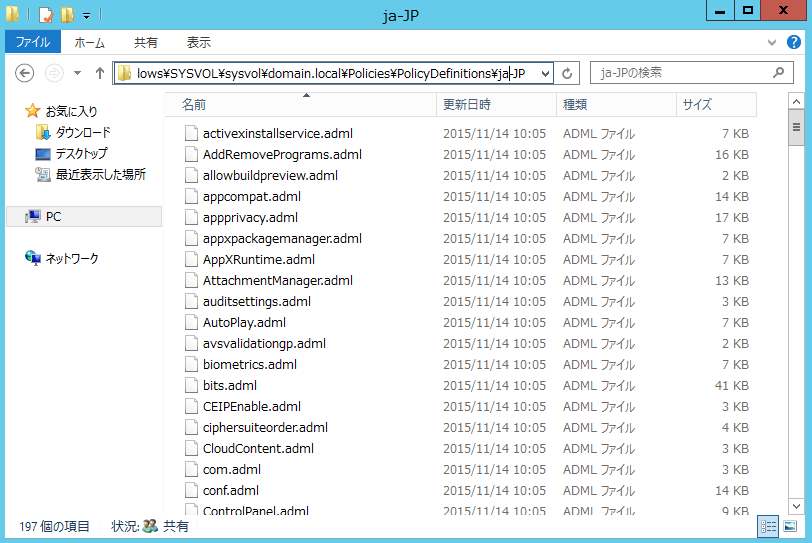Open the recent locations dropdown arrow

[x=75, y=73]
